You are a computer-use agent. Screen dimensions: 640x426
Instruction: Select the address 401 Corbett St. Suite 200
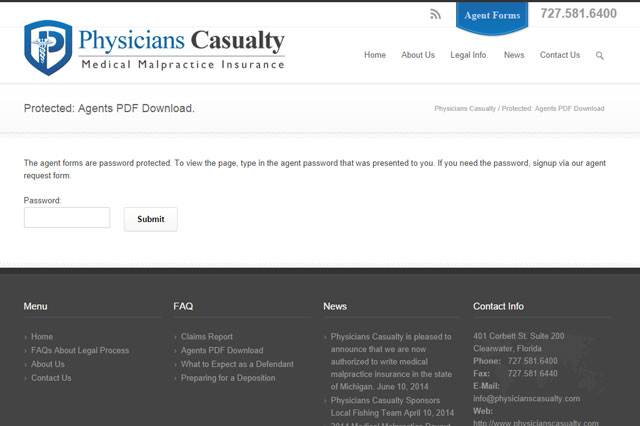pos(519,336)
